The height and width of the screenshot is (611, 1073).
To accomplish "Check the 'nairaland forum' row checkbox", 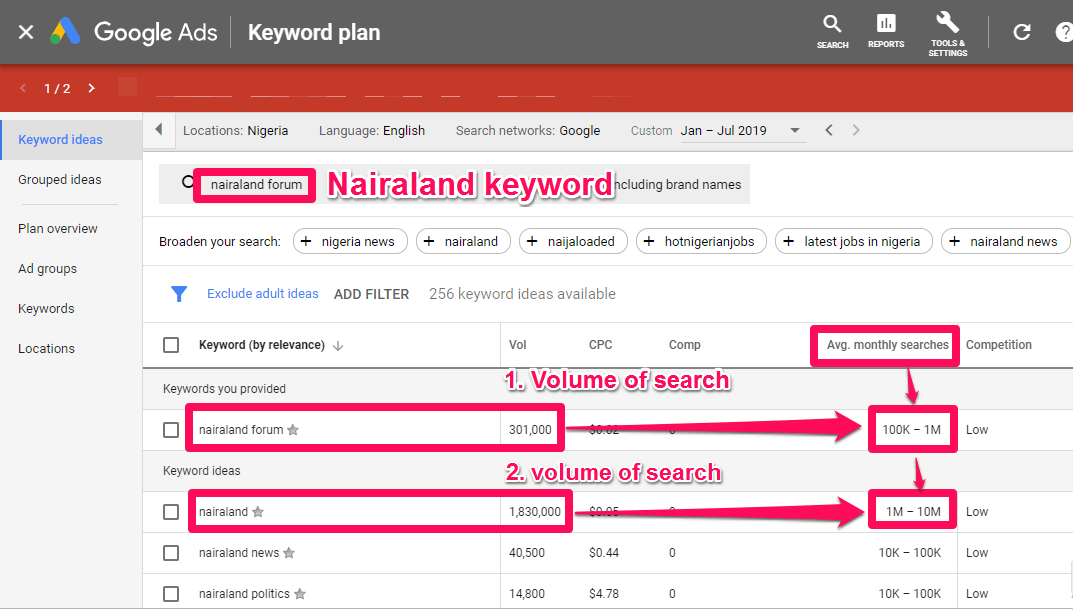I will (x=171, y=430).
